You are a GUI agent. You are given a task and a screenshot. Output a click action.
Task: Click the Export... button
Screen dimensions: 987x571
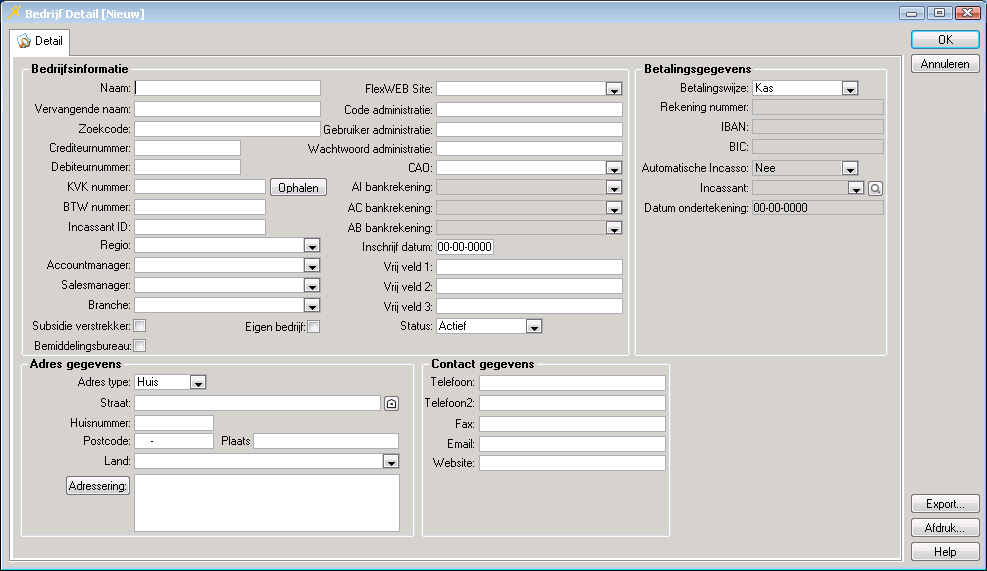(945, 504)
